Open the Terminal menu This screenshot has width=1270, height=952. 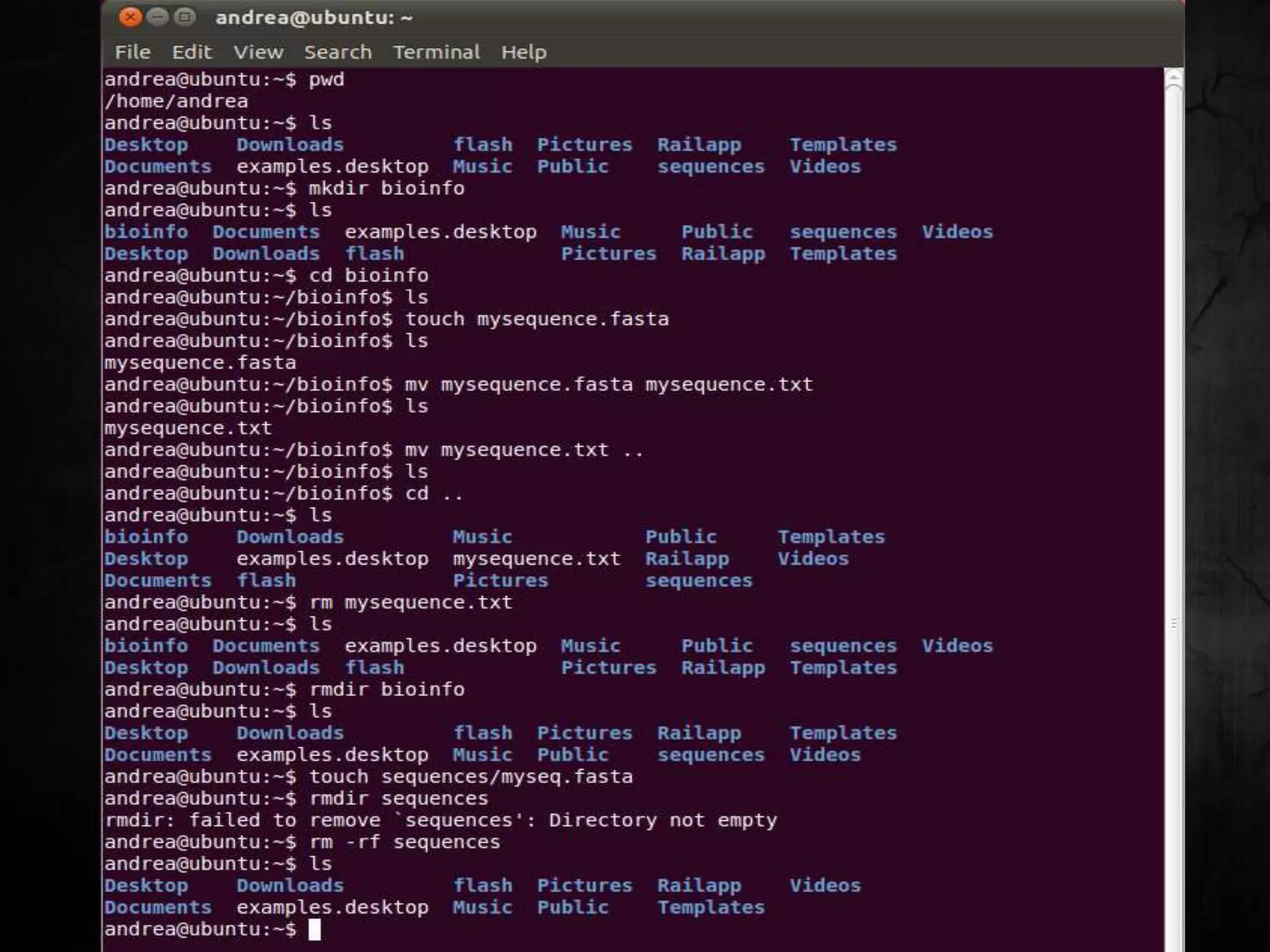(436, 52)
